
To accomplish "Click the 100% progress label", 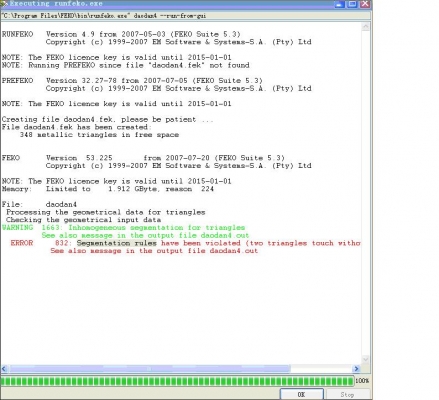I will [x=362, y=381].
